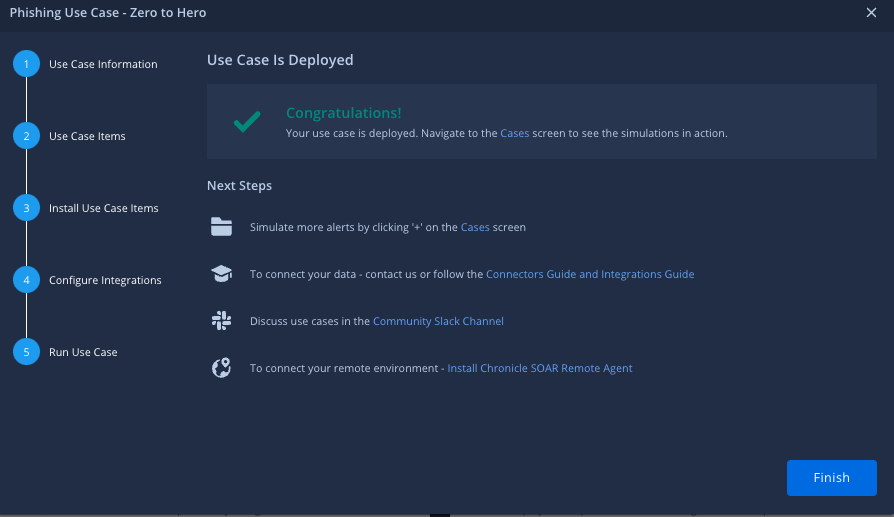Open Cases link in congratulations message
Image resolution: width=894 pixels, height=517 pixels.
coord(514,133)
